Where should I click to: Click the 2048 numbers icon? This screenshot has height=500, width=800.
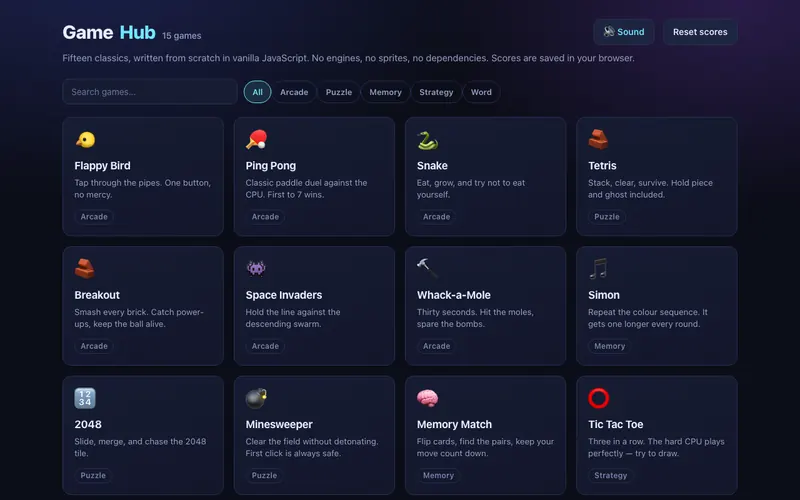(85, 398)
